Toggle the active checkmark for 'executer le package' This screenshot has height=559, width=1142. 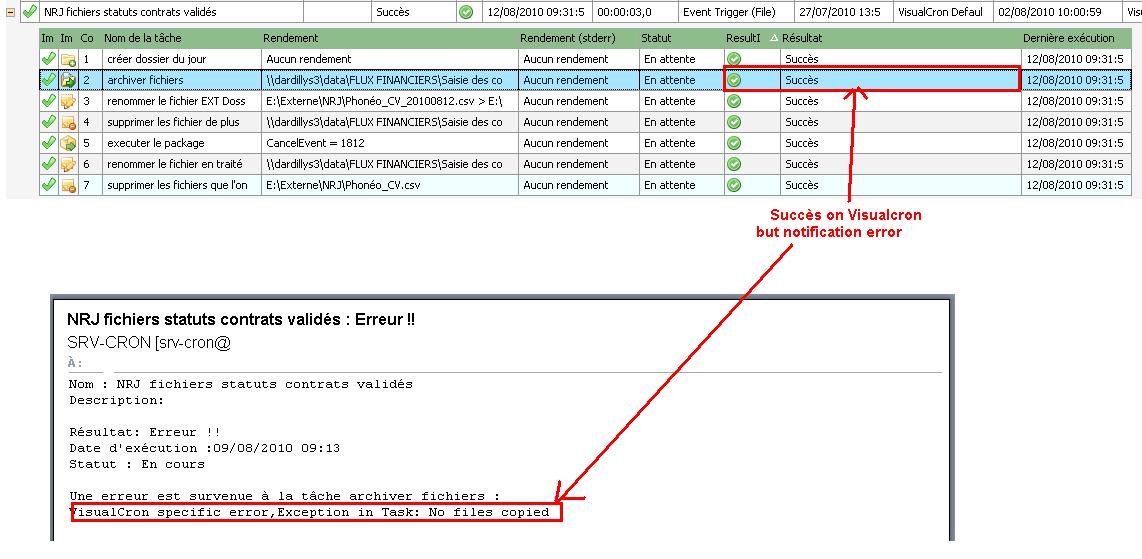click(x=48, y=143)
